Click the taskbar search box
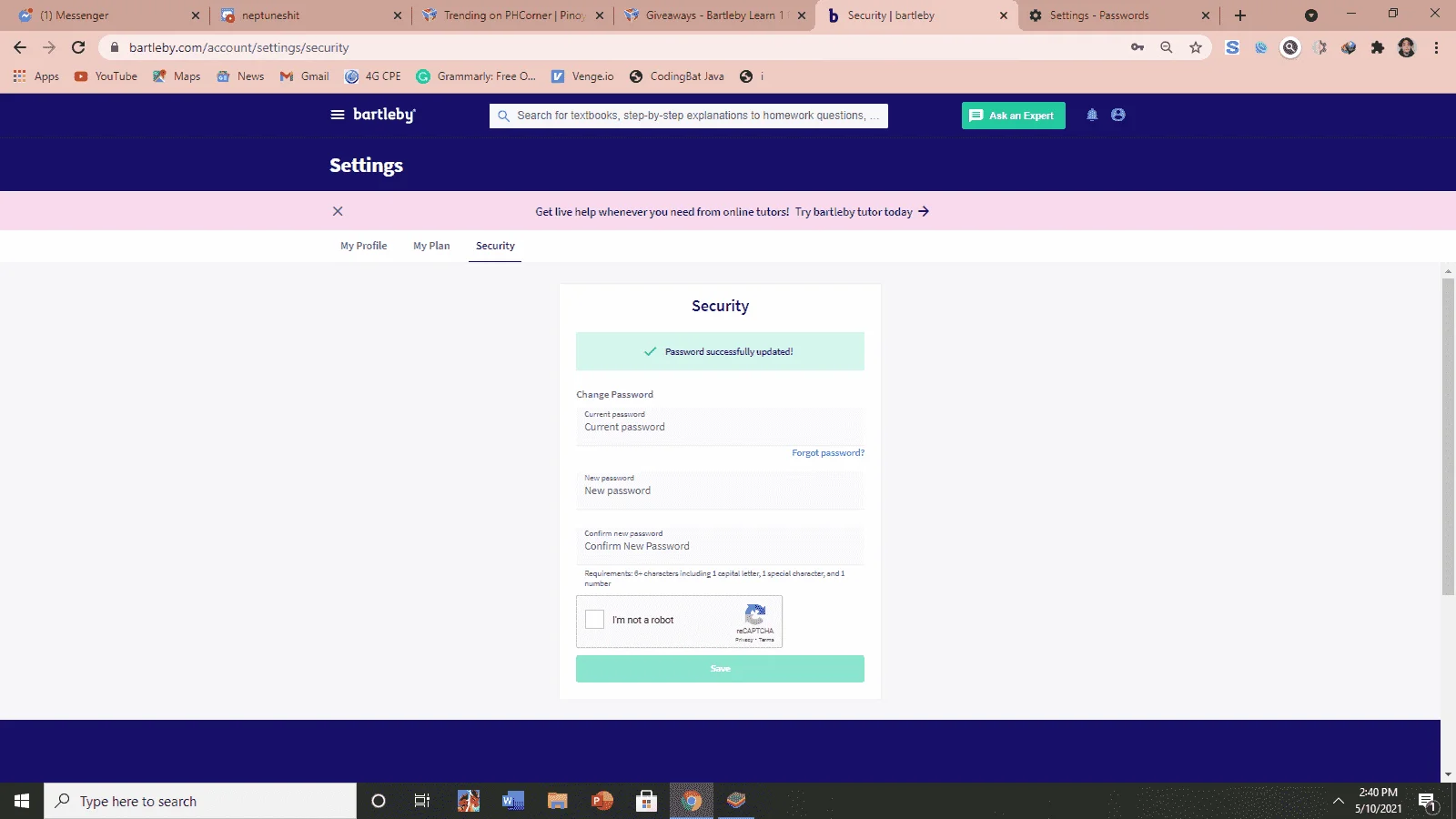Screen dimensions: 1456x819 pyautogui.click(x=200, y=801)
